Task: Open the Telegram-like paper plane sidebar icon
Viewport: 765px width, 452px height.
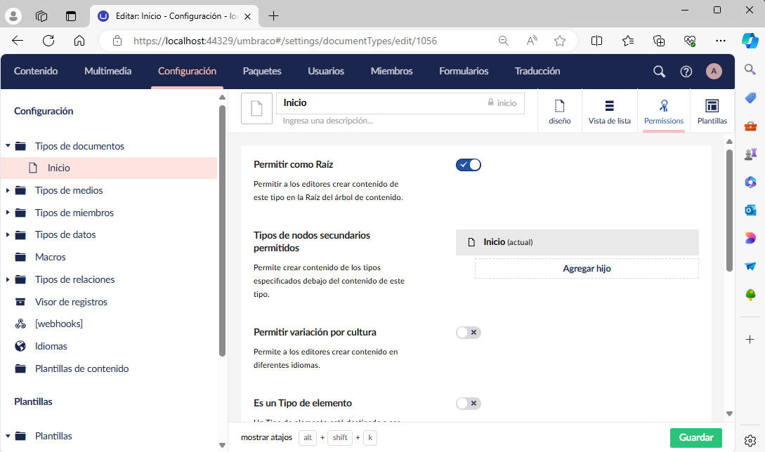Action: 750,266
